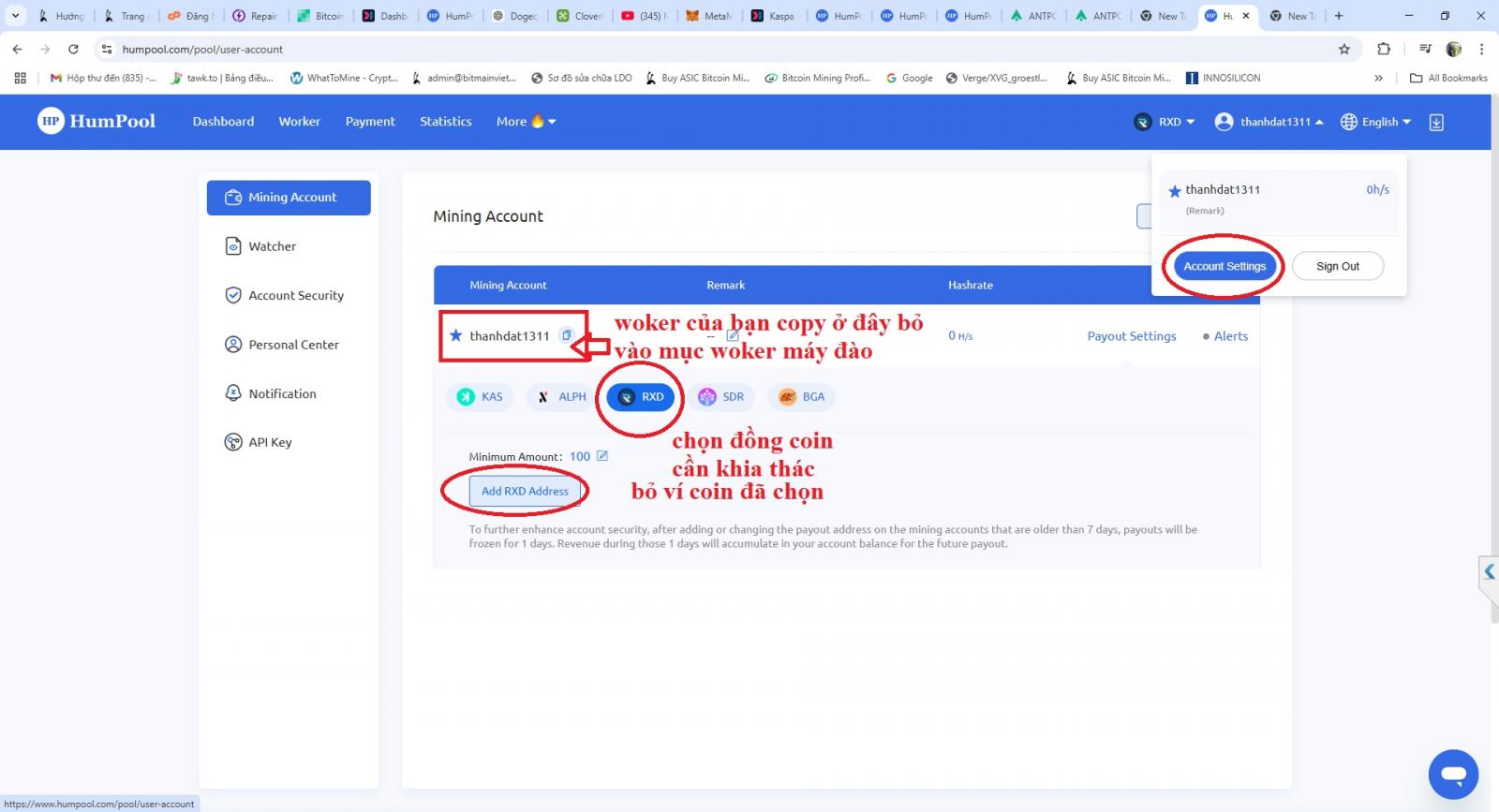Screen dimensions: 1499x812
Task: Click the address bar URL
Action: (x=202, y=50)
